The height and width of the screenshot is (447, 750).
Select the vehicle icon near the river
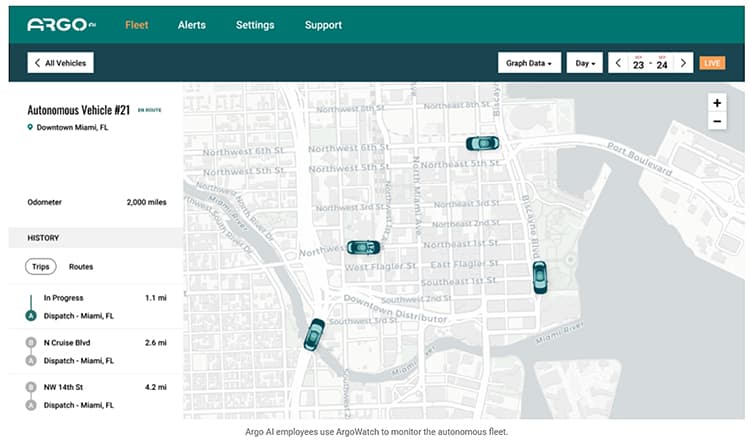tap(315, 334)
